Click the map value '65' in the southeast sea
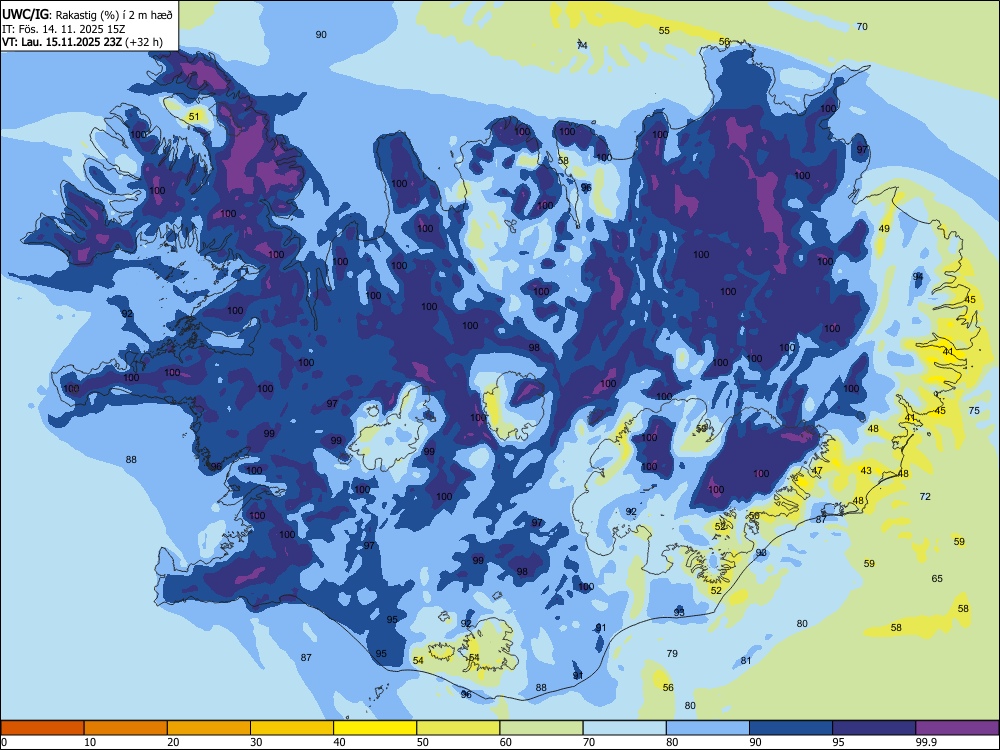Screen dimensions: 1000x750 (x=937, y=578)
